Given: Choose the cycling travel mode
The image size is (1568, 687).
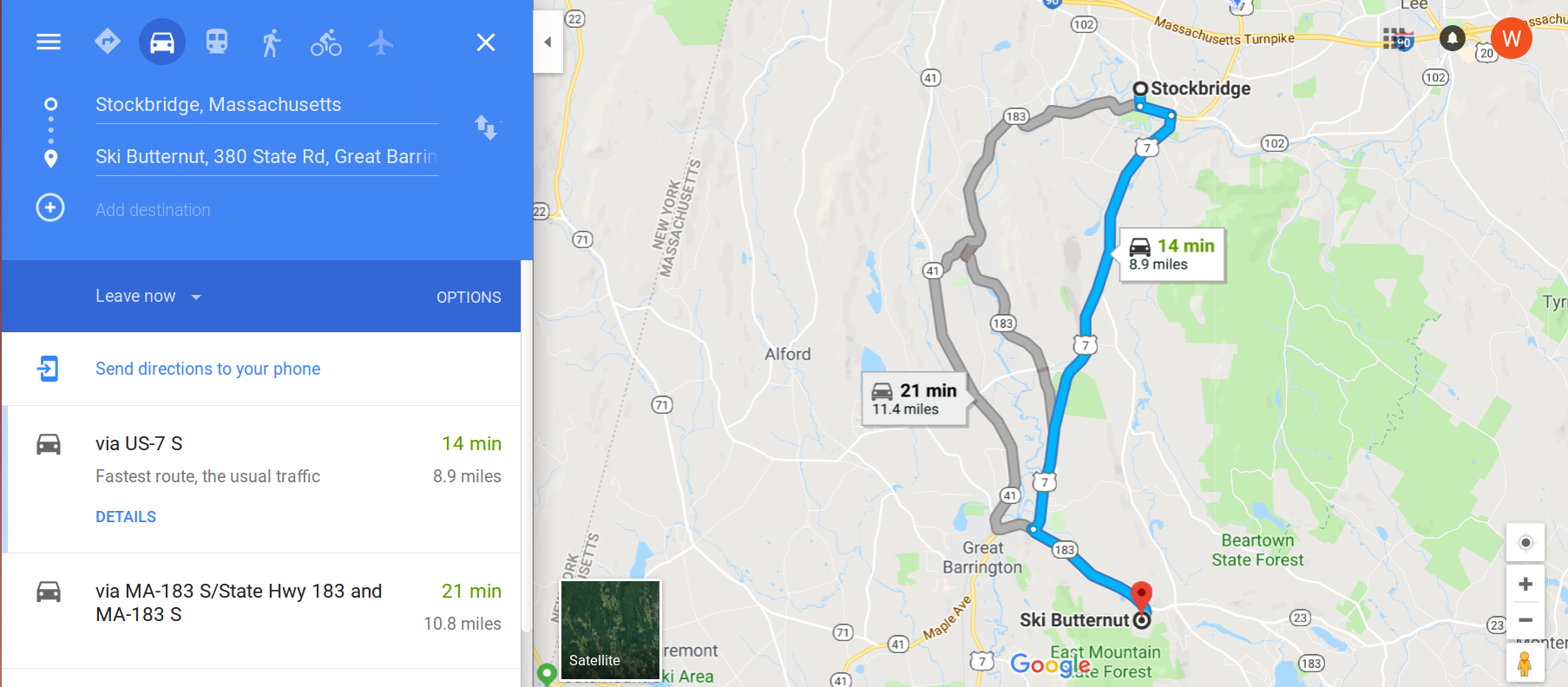Looking at the screenshot, I should [x=326, y=42].
